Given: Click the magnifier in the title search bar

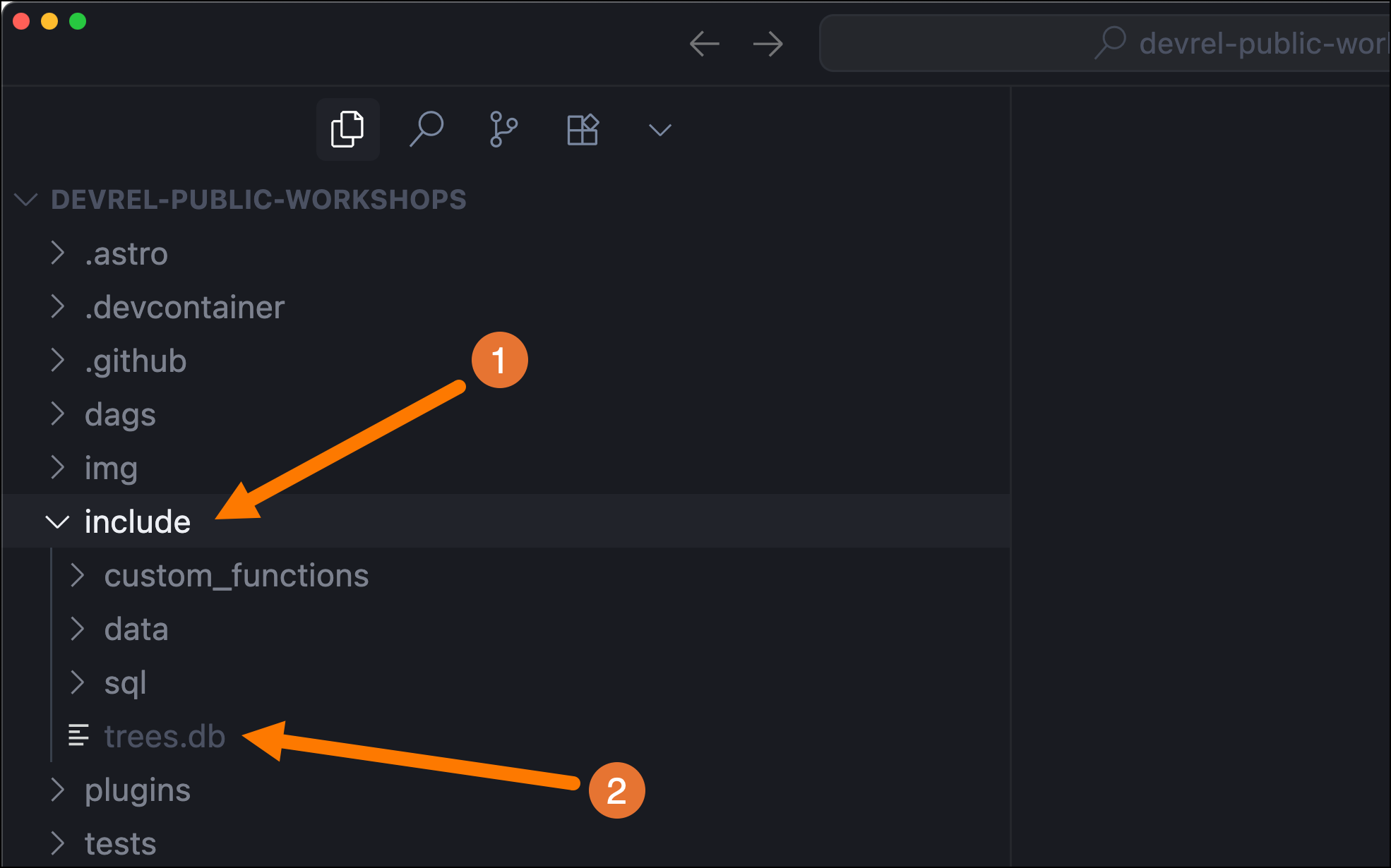Looking at the screenshot, I should pos(1110,41).
